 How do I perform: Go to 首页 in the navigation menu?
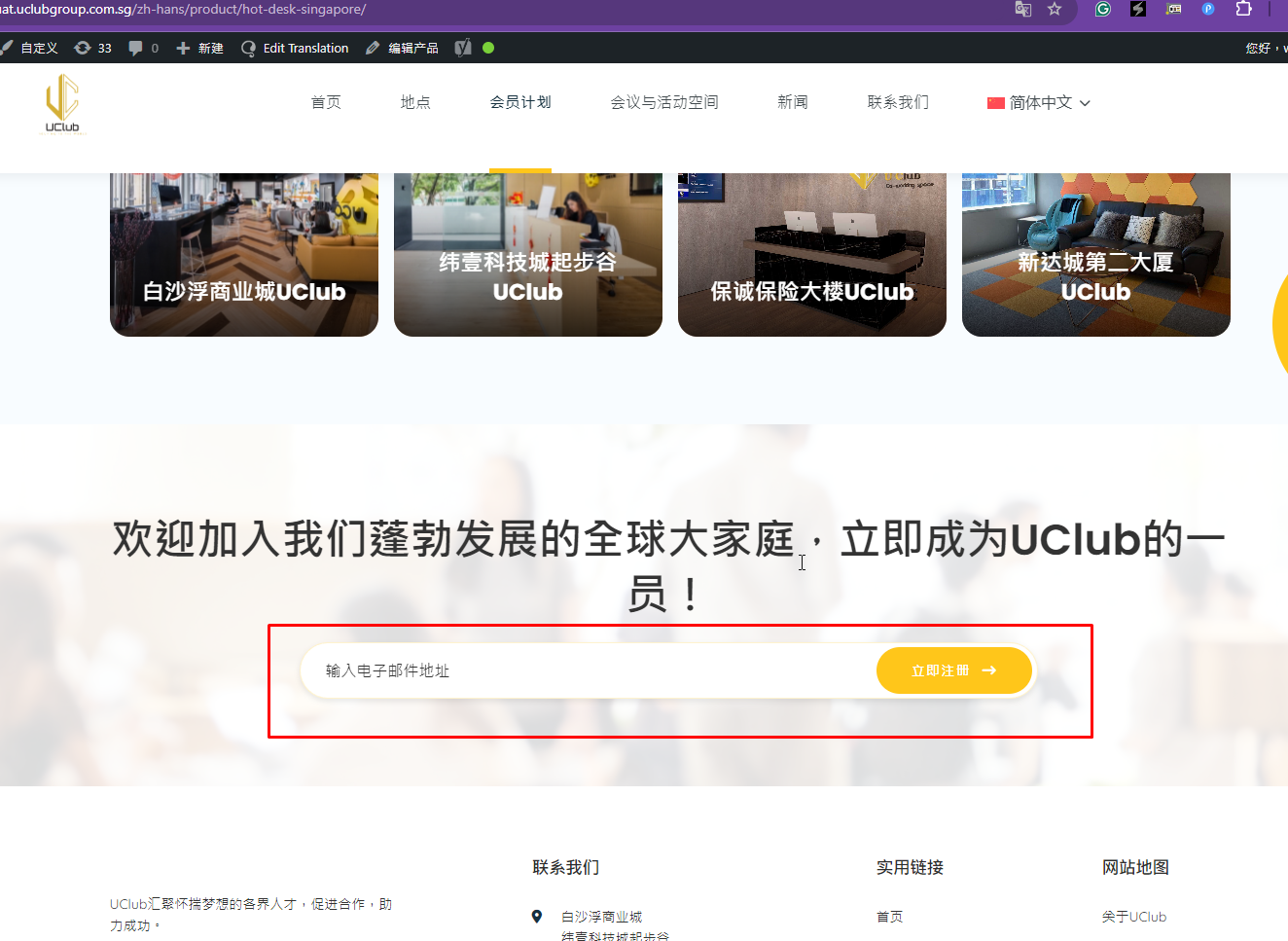(326, 102)
